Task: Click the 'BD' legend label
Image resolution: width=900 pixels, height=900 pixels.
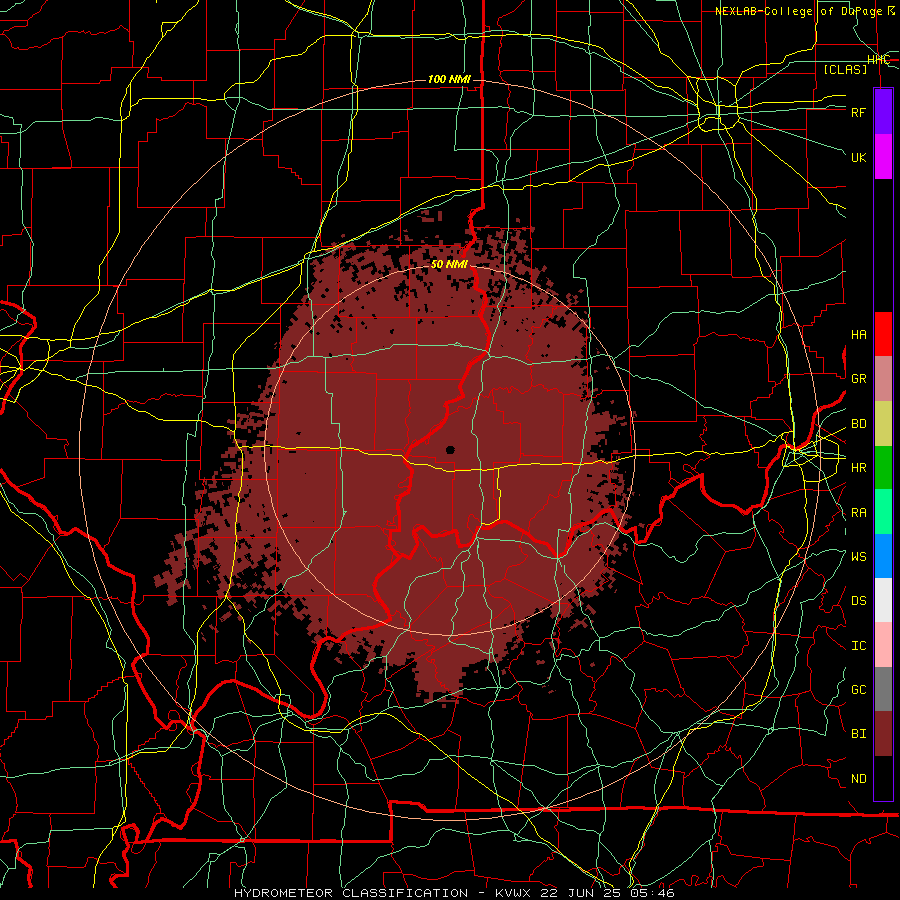Action: coord(858,424)
